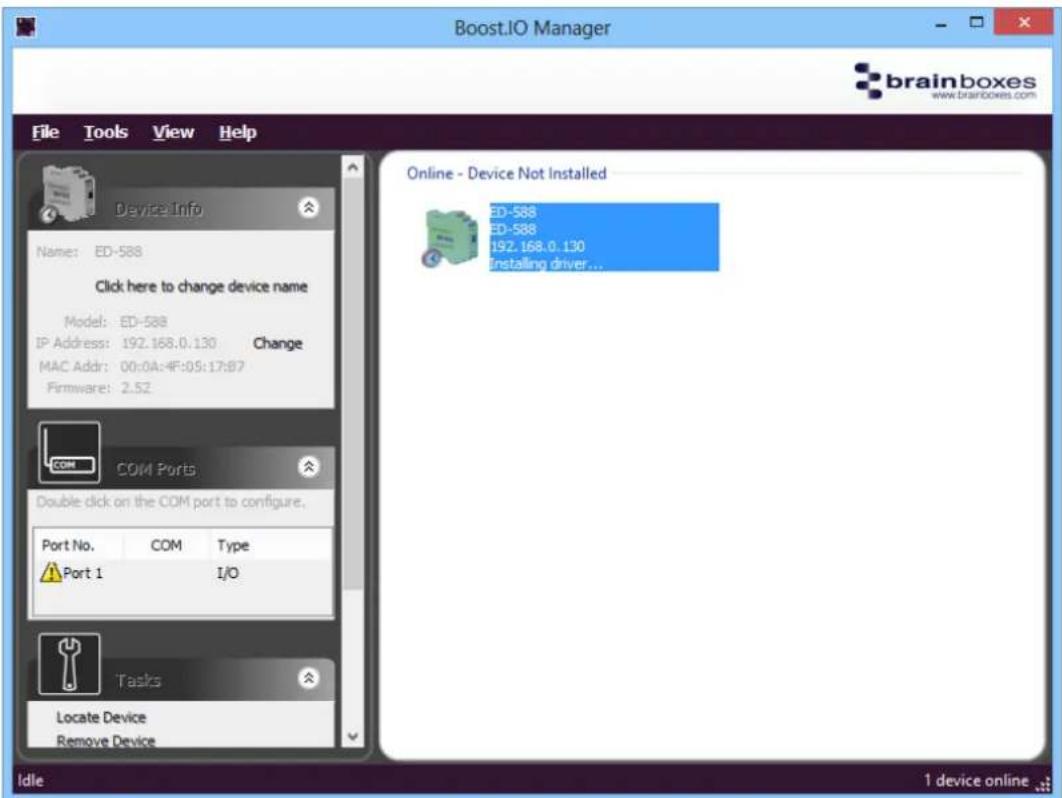Click the COM column header

[x=167, y=545]
